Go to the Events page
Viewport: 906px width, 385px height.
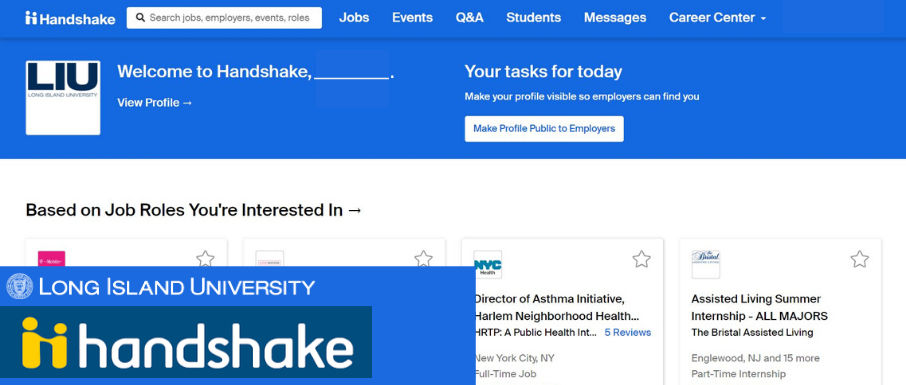coord(413,18)
